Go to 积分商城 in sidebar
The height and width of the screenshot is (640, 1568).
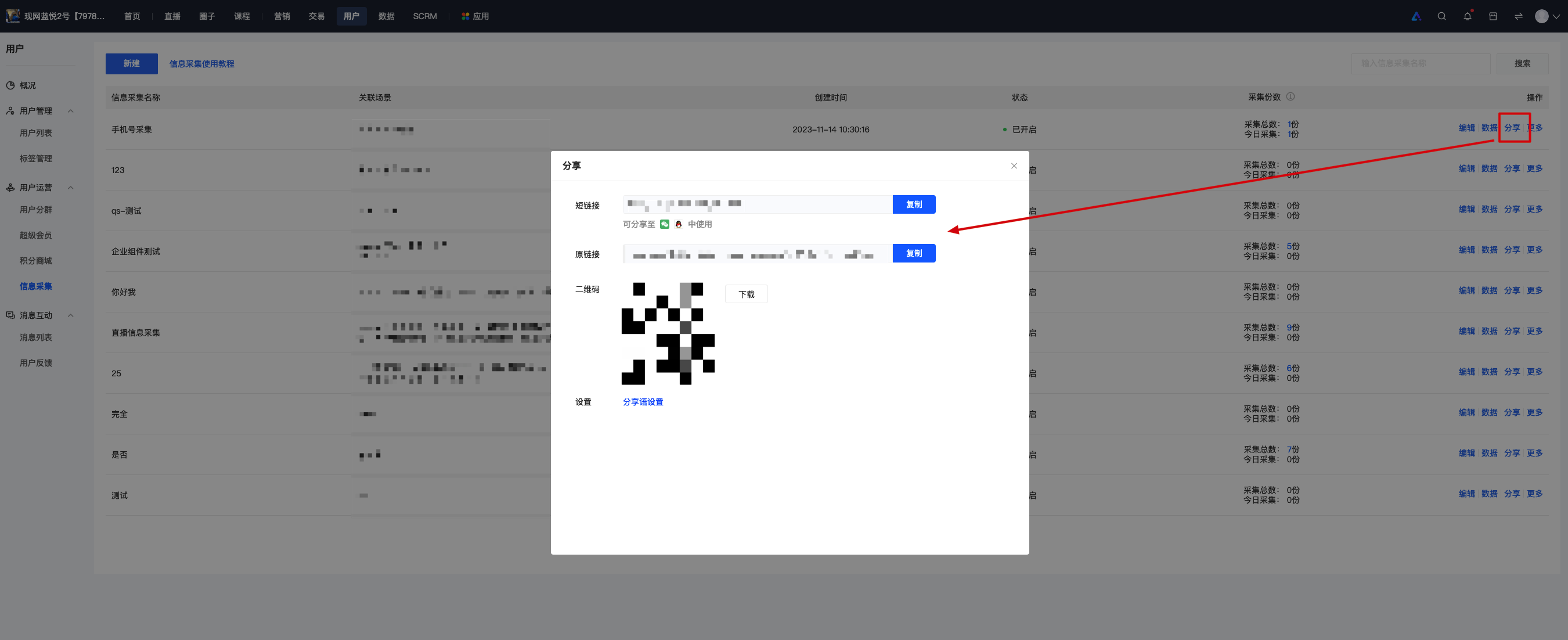coord(35,261)
